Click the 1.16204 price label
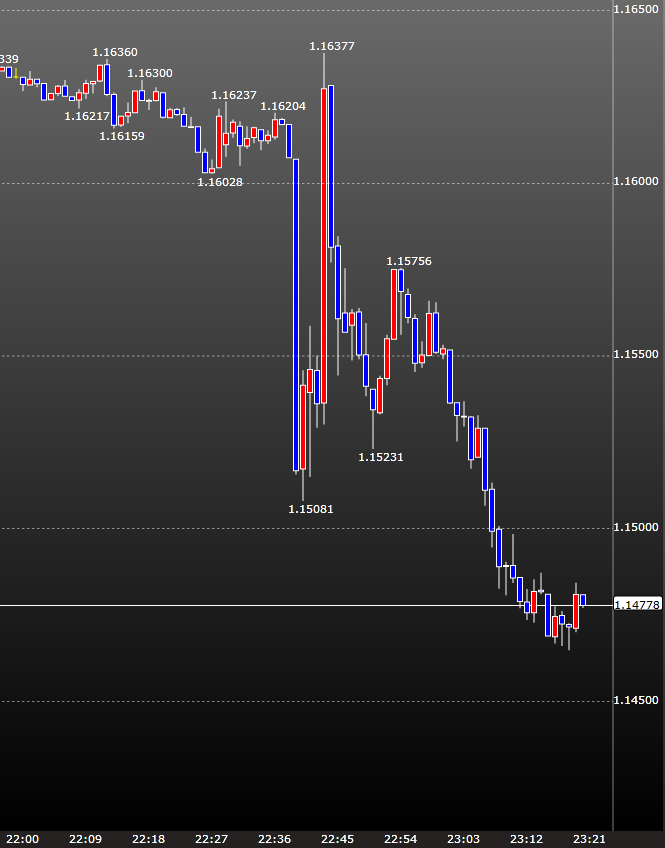This screenshot has height=848, width=665. click(x=283, y=106)
